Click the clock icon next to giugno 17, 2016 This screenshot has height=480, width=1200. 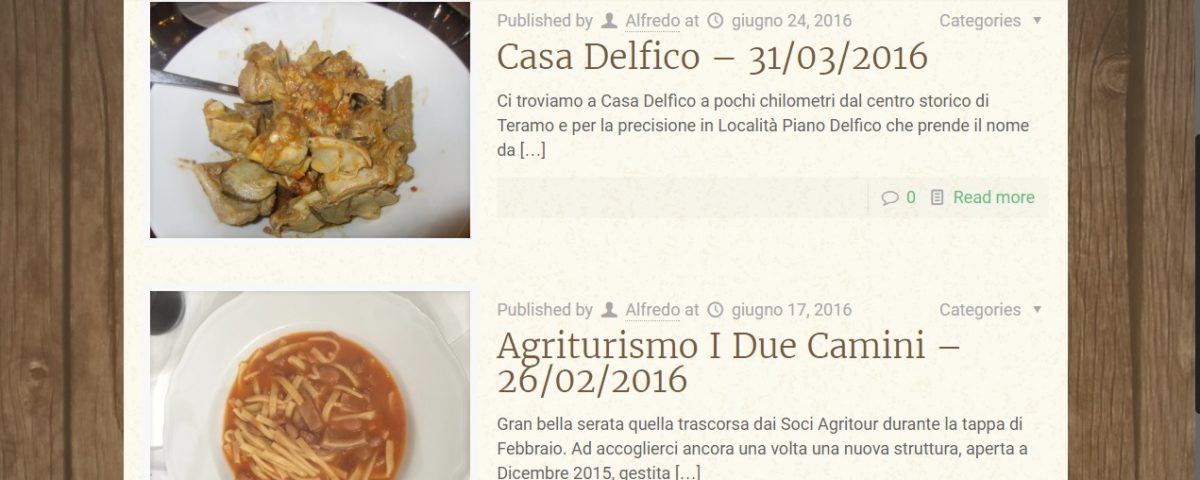click(715, 310)
